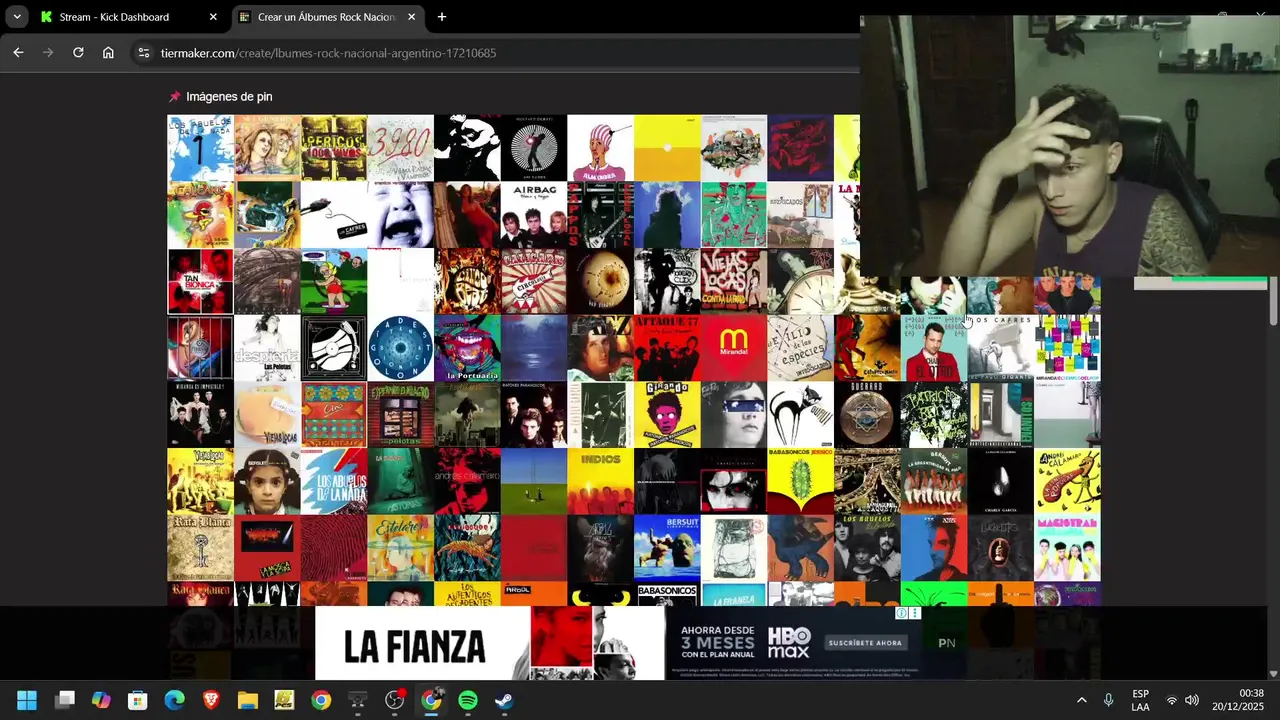Select the Viejas Locas Contra la Pared cover

(734, 281)
